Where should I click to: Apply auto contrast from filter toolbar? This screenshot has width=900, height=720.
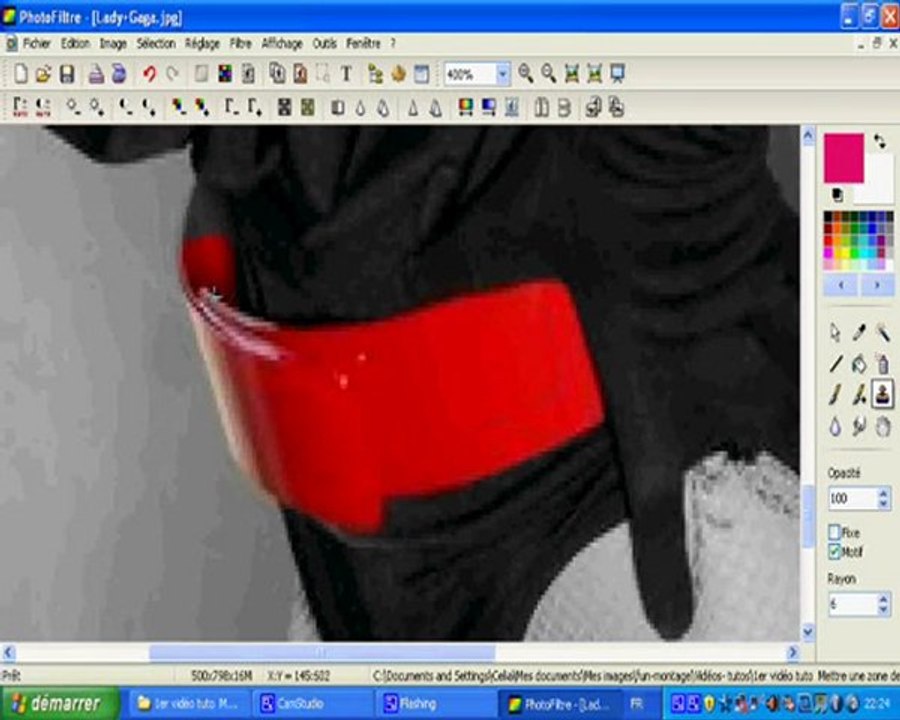[43, 107]
